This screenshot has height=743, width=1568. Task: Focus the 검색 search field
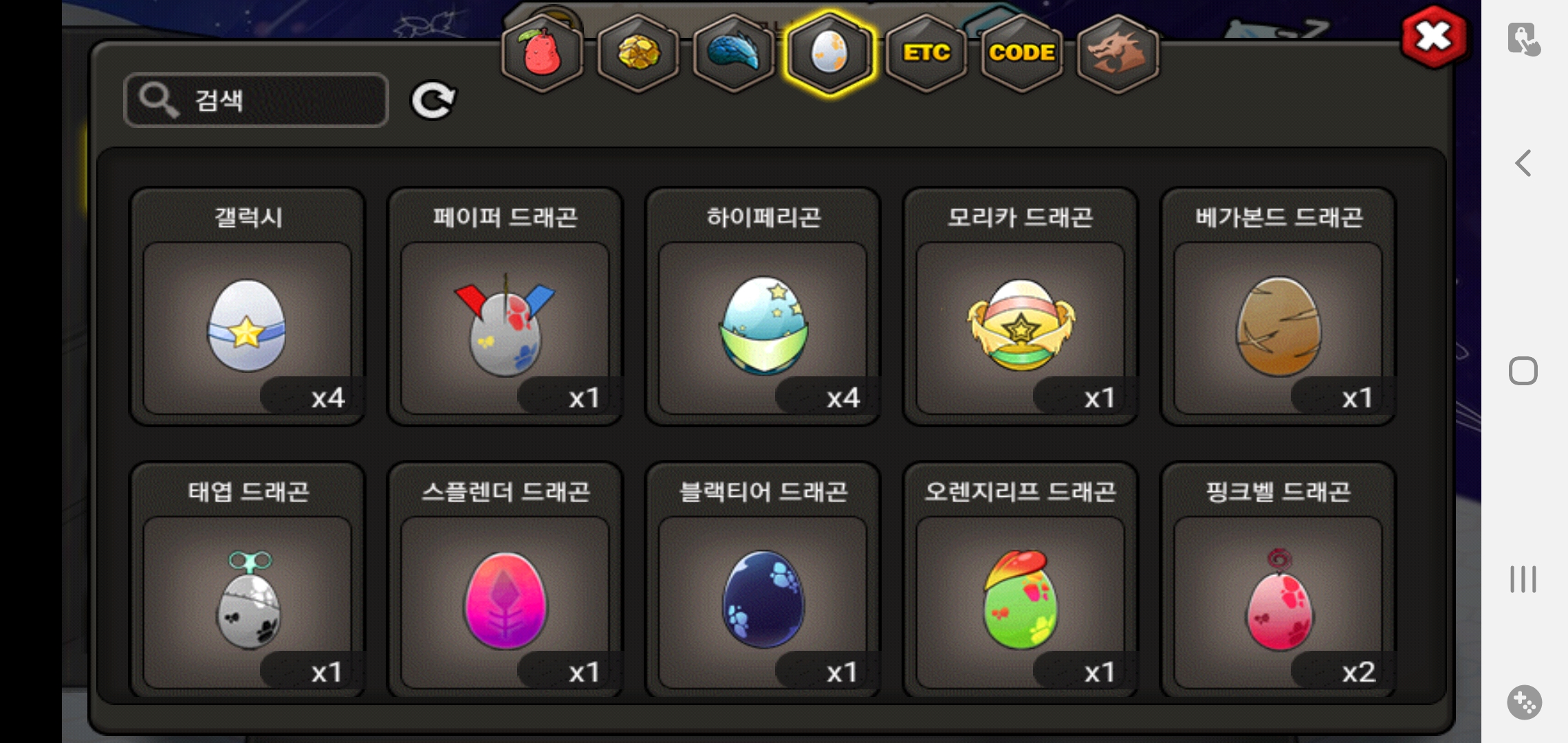point(257,100)
